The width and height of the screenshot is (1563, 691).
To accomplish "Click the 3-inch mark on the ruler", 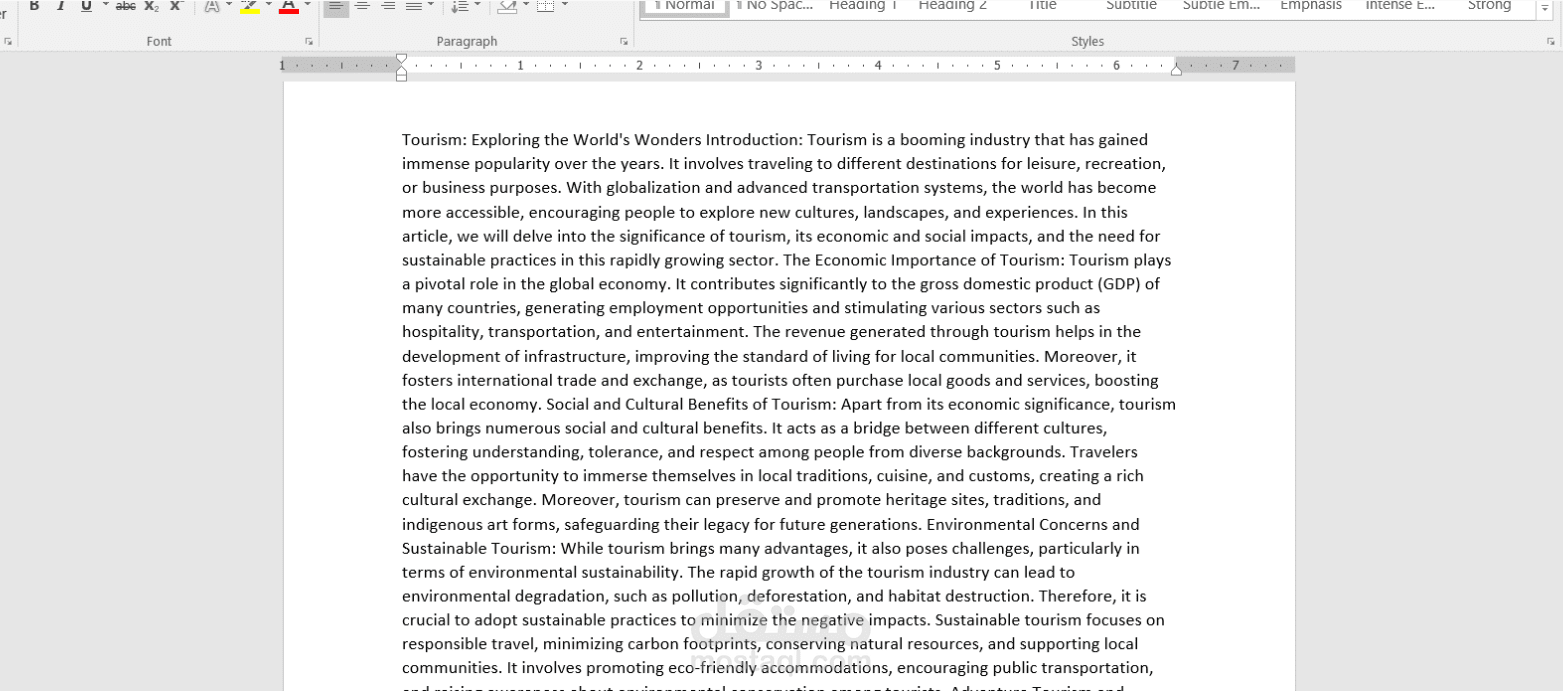I will pyautogui.click(x=758, y=65).
